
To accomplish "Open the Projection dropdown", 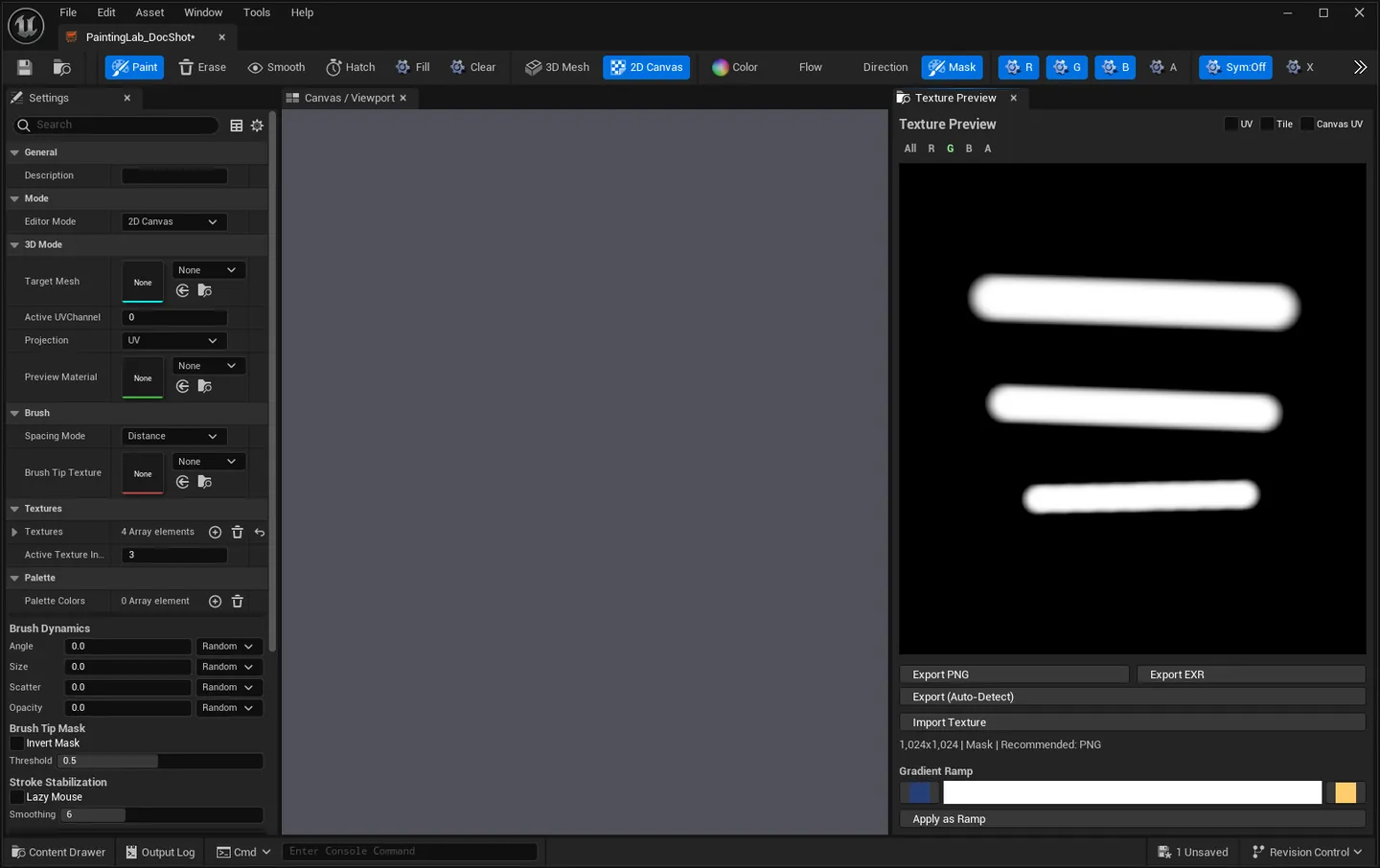I will (173, 340).
